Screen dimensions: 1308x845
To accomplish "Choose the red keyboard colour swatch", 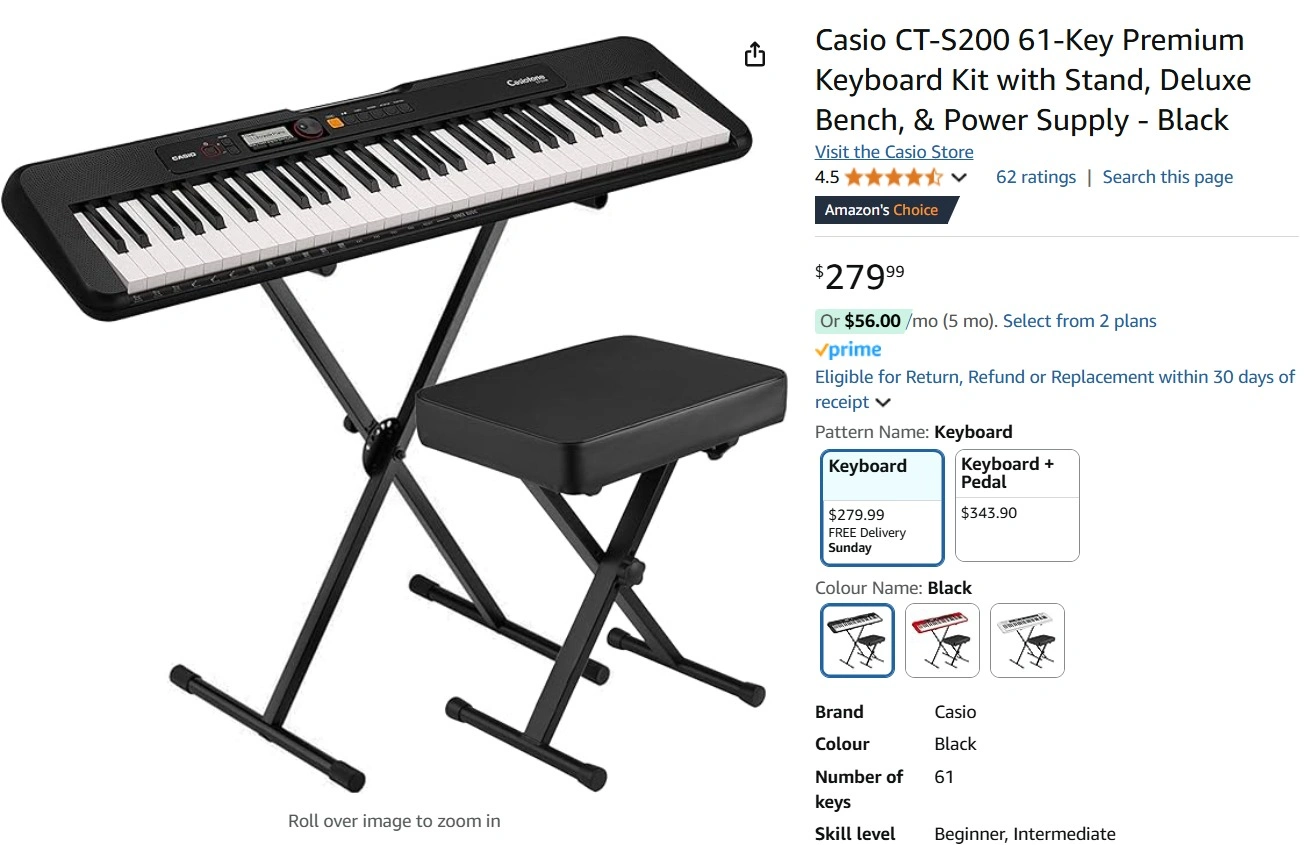I will [x=942, y=640].
